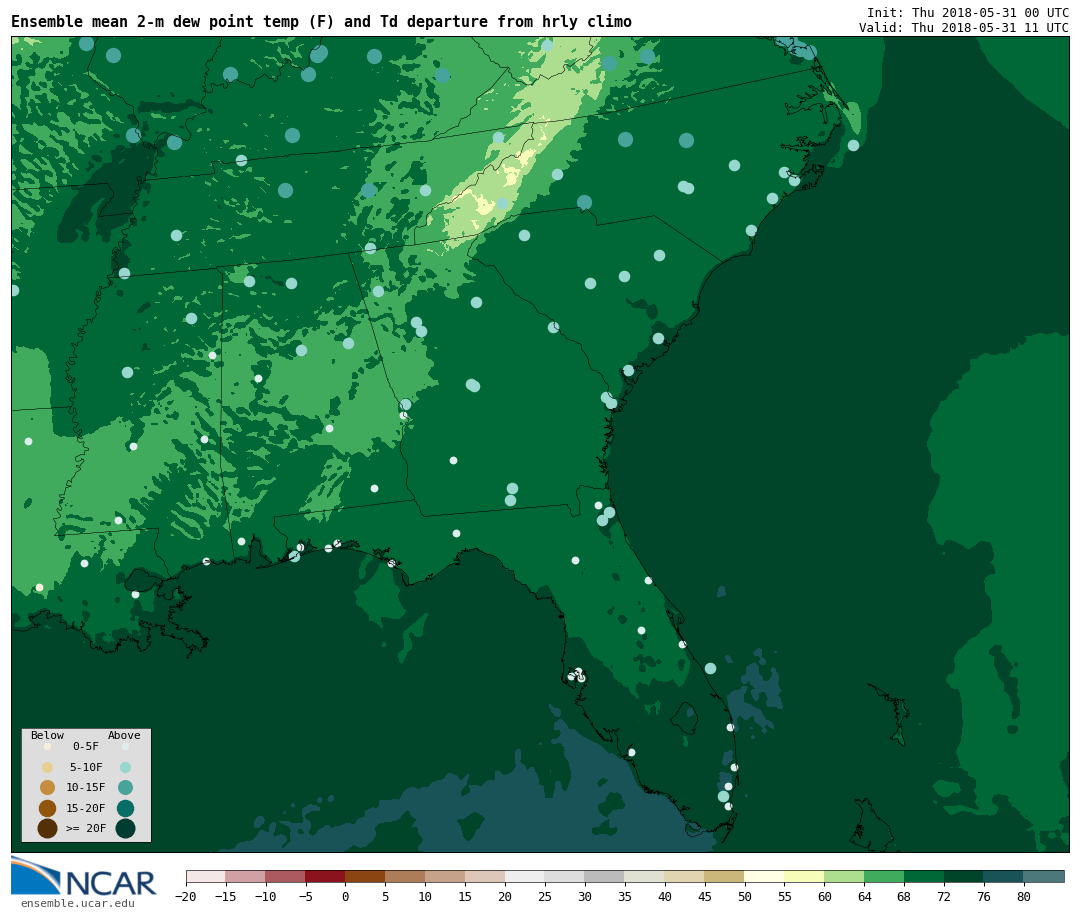Viewport: 1080px width, 915px height.
Task: Click the '25' colorbar tick label
Action: click(x=546, y=896)
